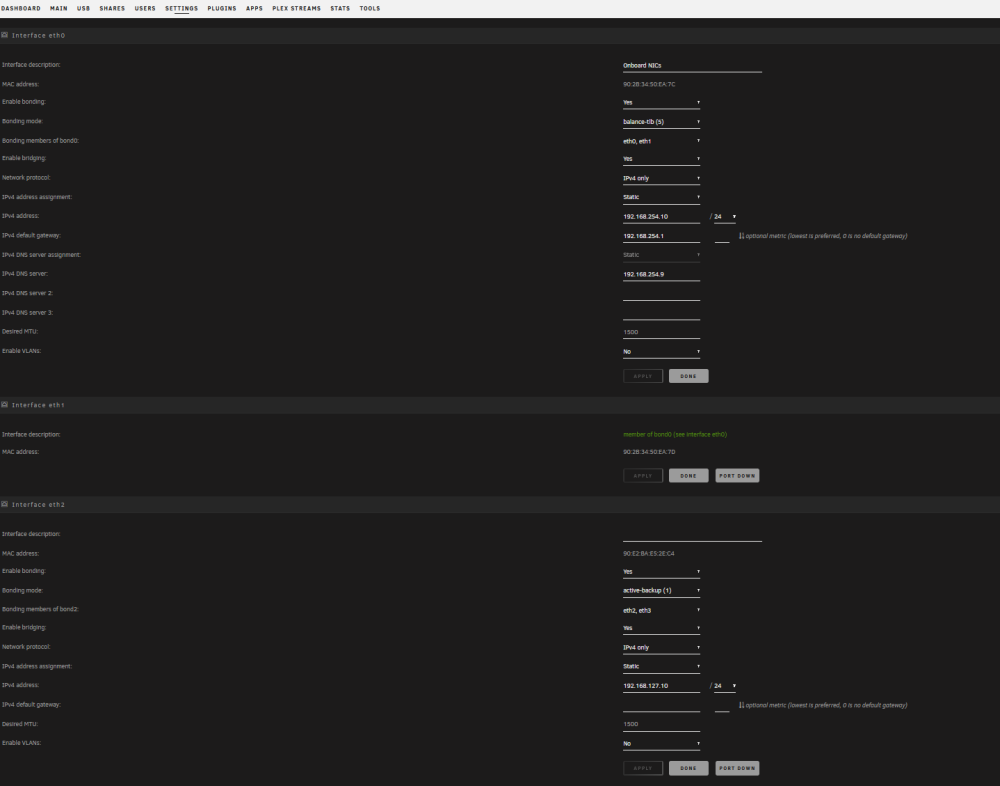The width and height of the screenshot is (1000, 786).
Task: Click the Interface eth0 section icon
Action: 4,35
